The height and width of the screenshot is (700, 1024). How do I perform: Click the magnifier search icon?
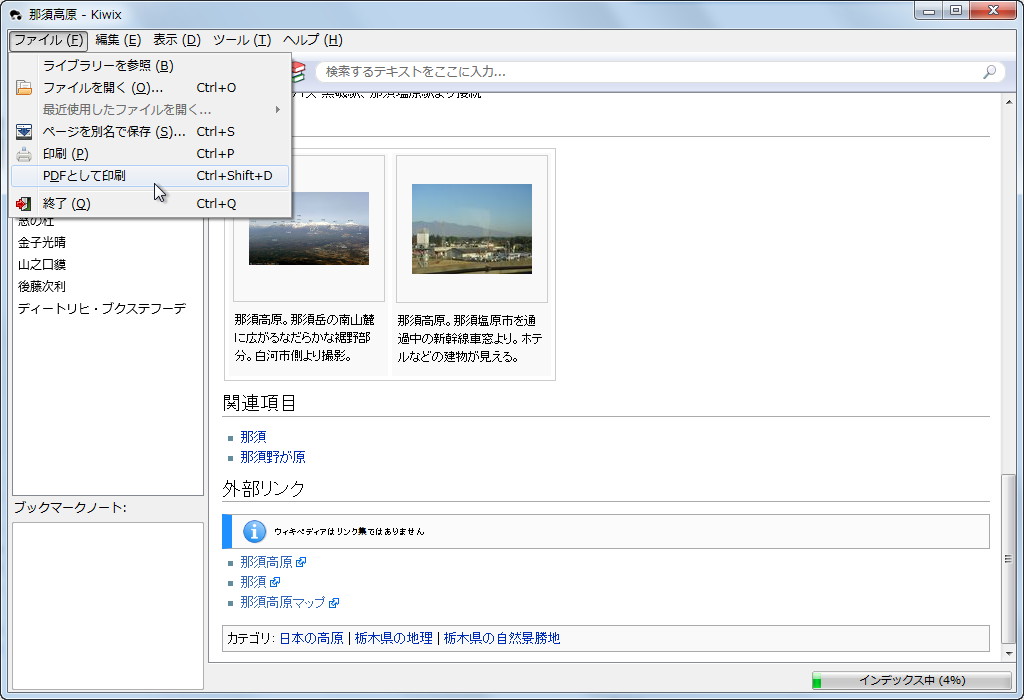(988, 71)
